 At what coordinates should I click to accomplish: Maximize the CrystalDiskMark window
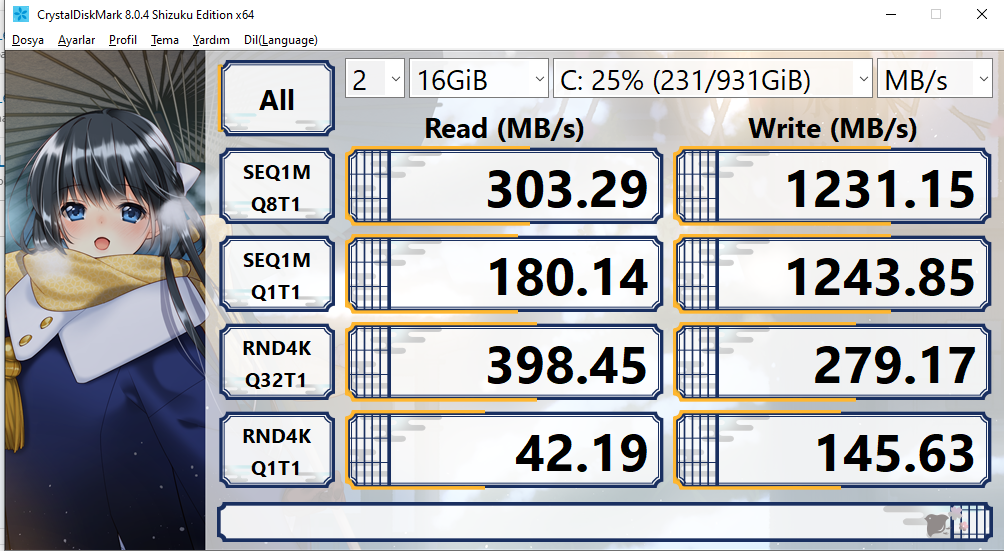click(x=936, y=14)
